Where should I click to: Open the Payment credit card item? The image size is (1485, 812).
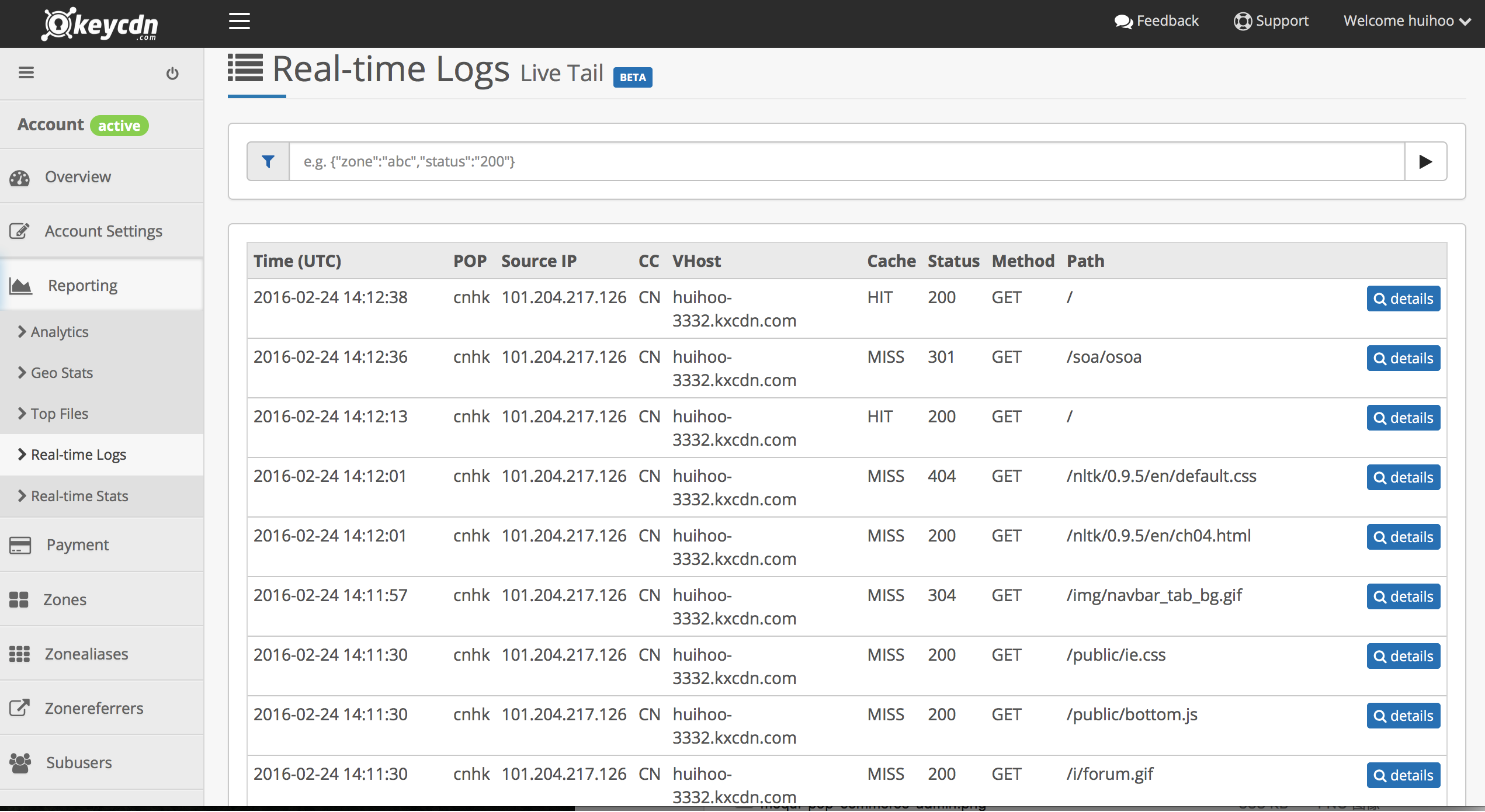(77, 545)
